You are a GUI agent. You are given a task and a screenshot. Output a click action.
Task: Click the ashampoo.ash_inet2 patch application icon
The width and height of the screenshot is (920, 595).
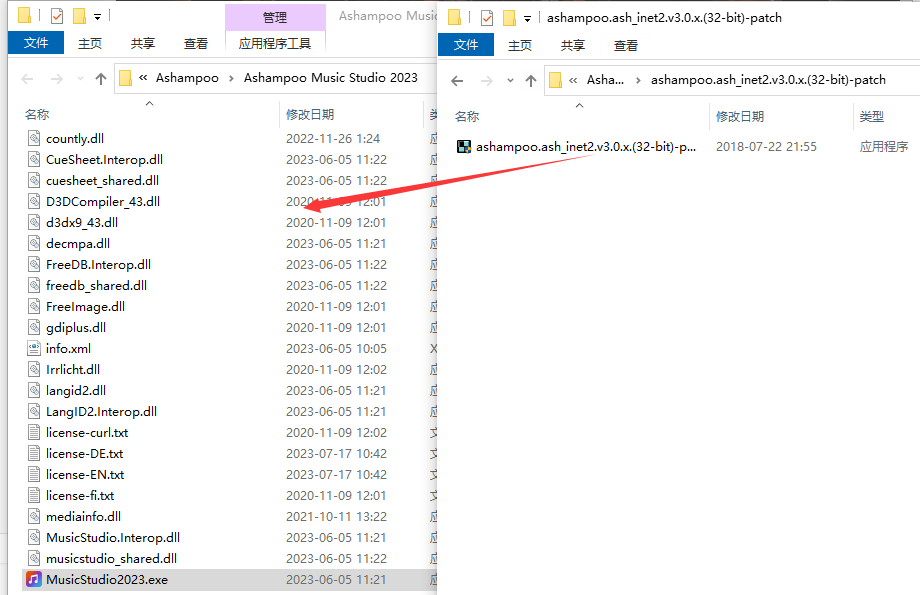pos(464,147)
